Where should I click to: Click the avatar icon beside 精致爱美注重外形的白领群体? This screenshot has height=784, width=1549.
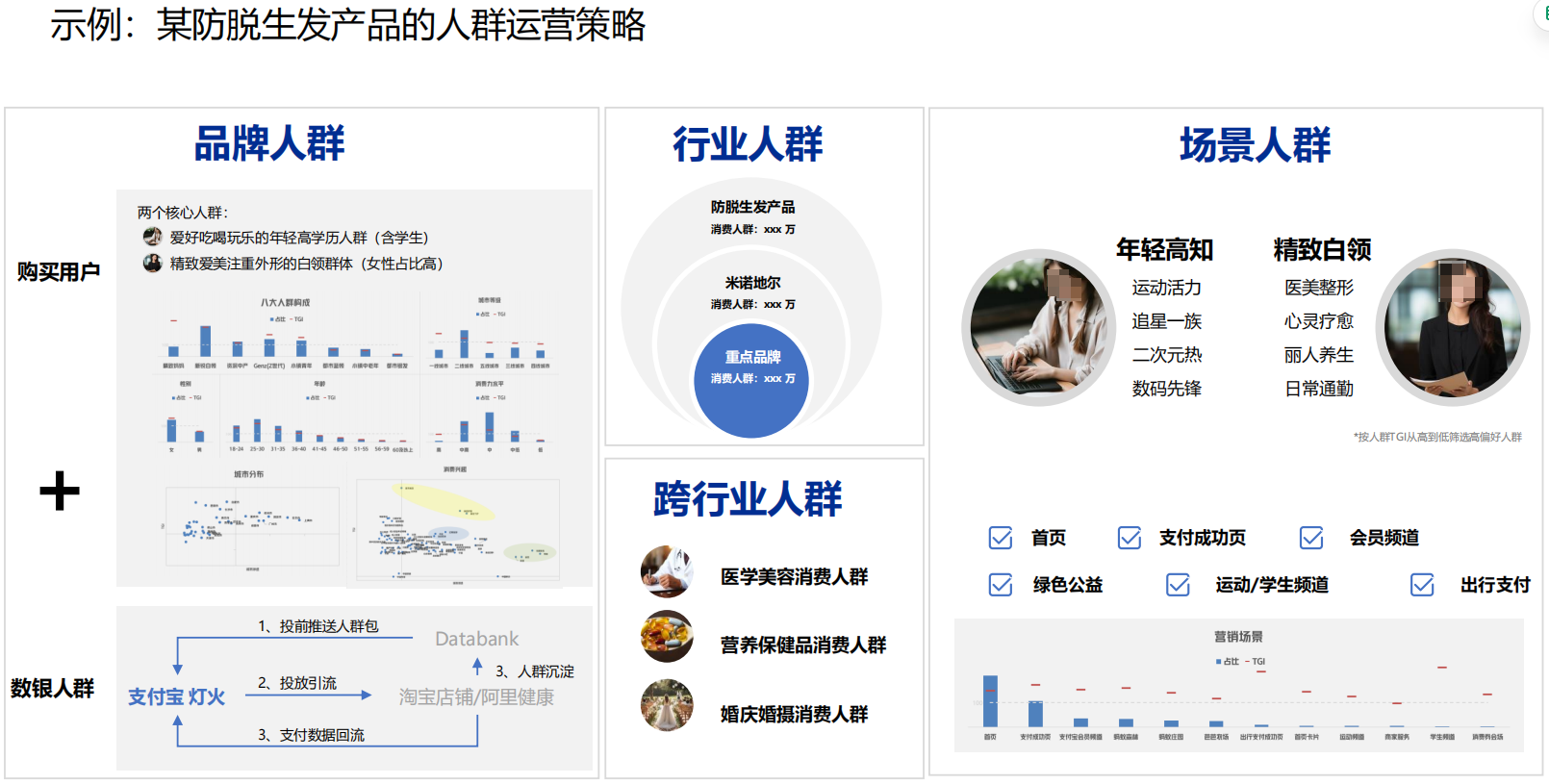pos(152,263)
